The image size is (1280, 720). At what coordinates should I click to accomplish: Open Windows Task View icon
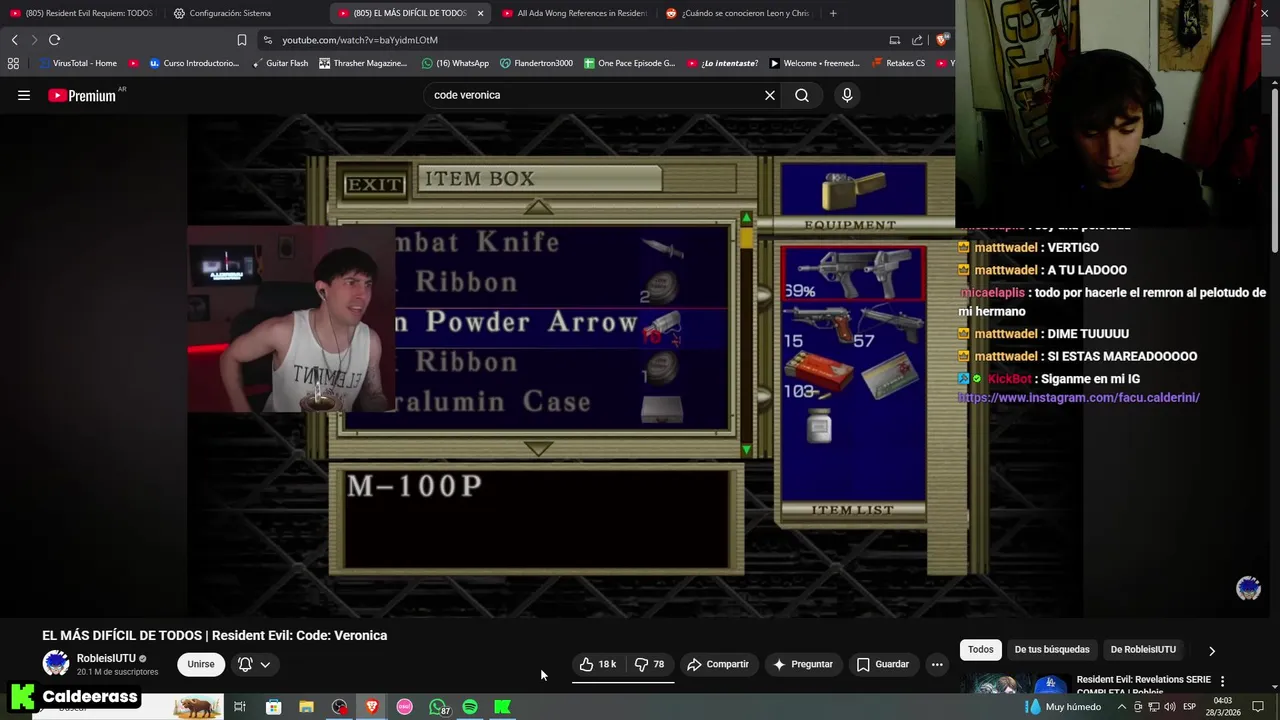point(240,707)
